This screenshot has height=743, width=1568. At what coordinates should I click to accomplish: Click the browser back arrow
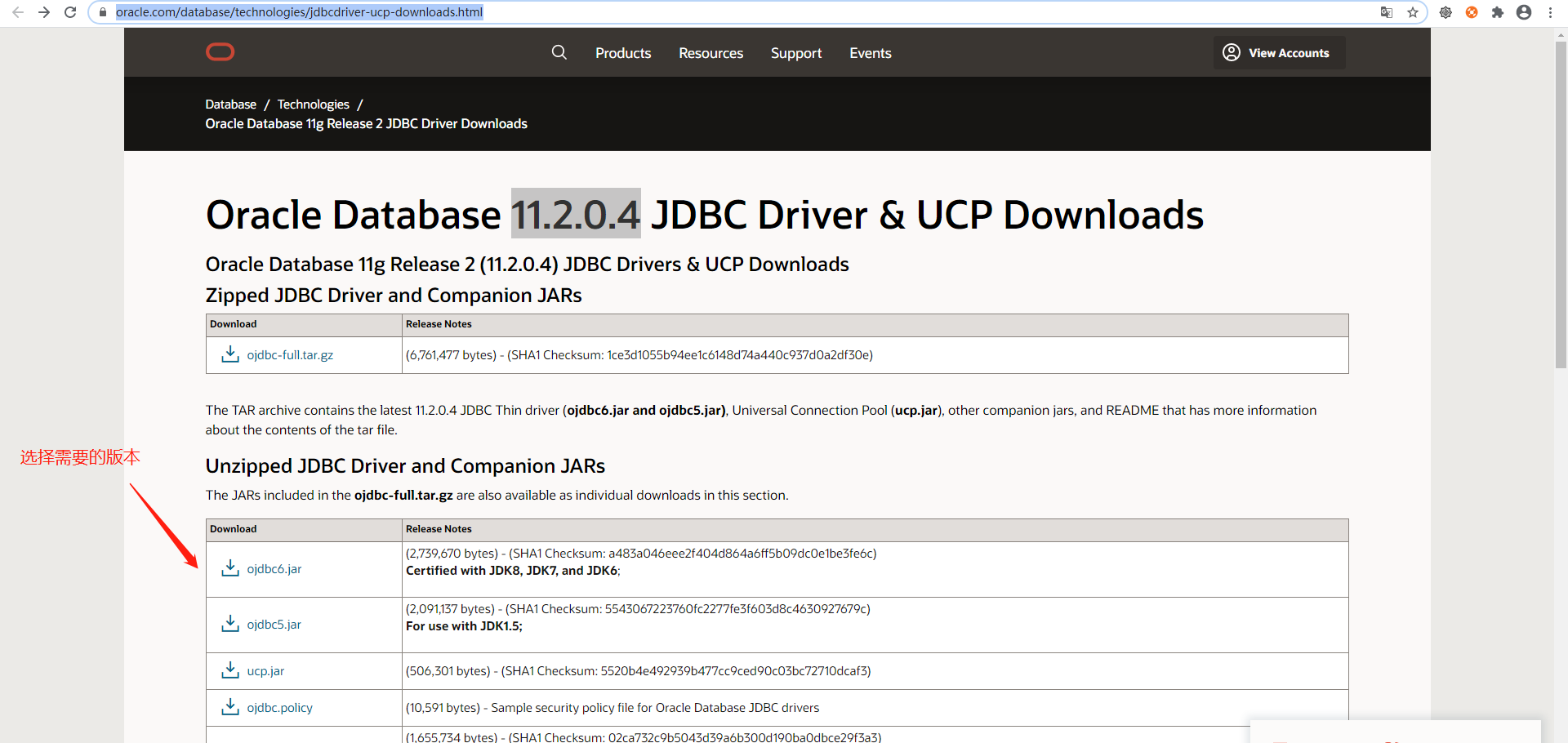coord(18,12)
